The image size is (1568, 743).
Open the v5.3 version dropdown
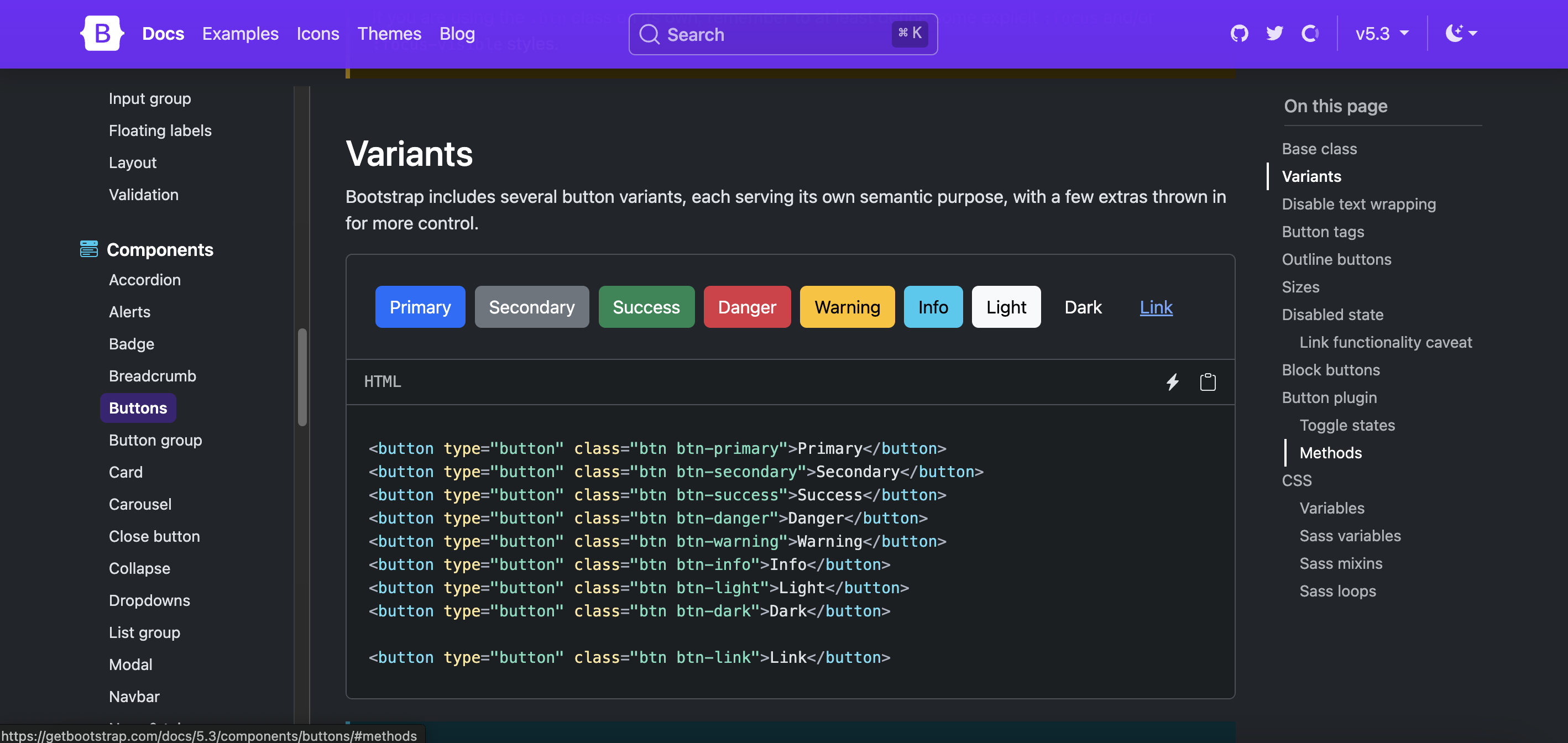pos(1382,34)
